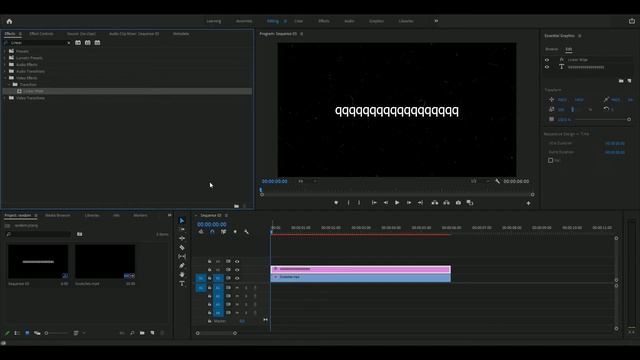Click New Item icon in Project panel

tap(152, 333)
